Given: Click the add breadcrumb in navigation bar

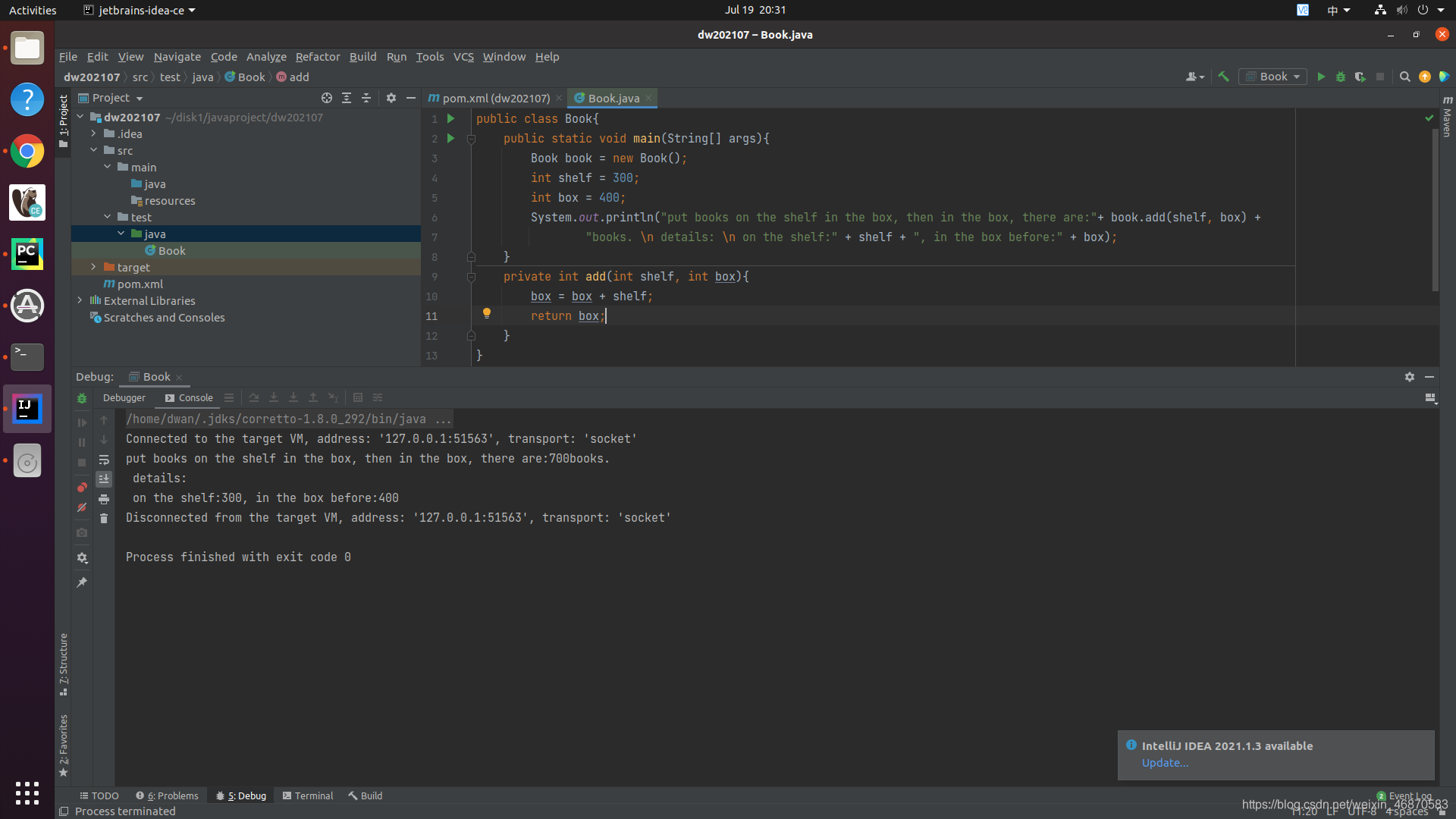Looking at the screenshot, I should point(293,77).
